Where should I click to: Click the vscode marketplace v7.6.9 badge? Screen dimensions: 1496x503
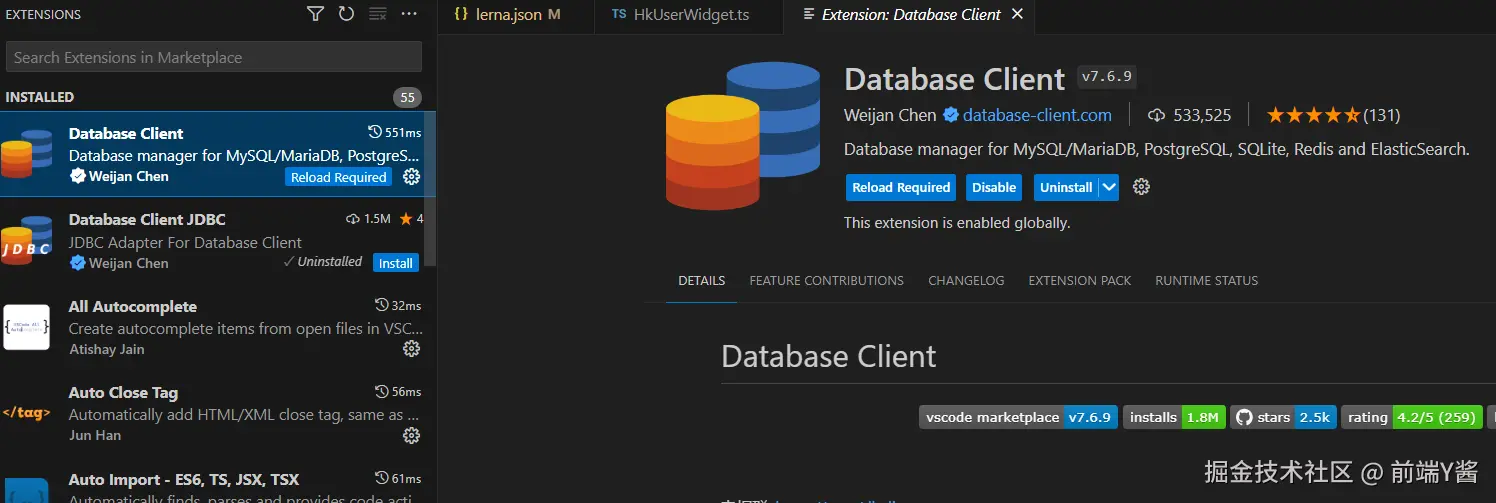pyautogui.click(x=1018, y=417)
